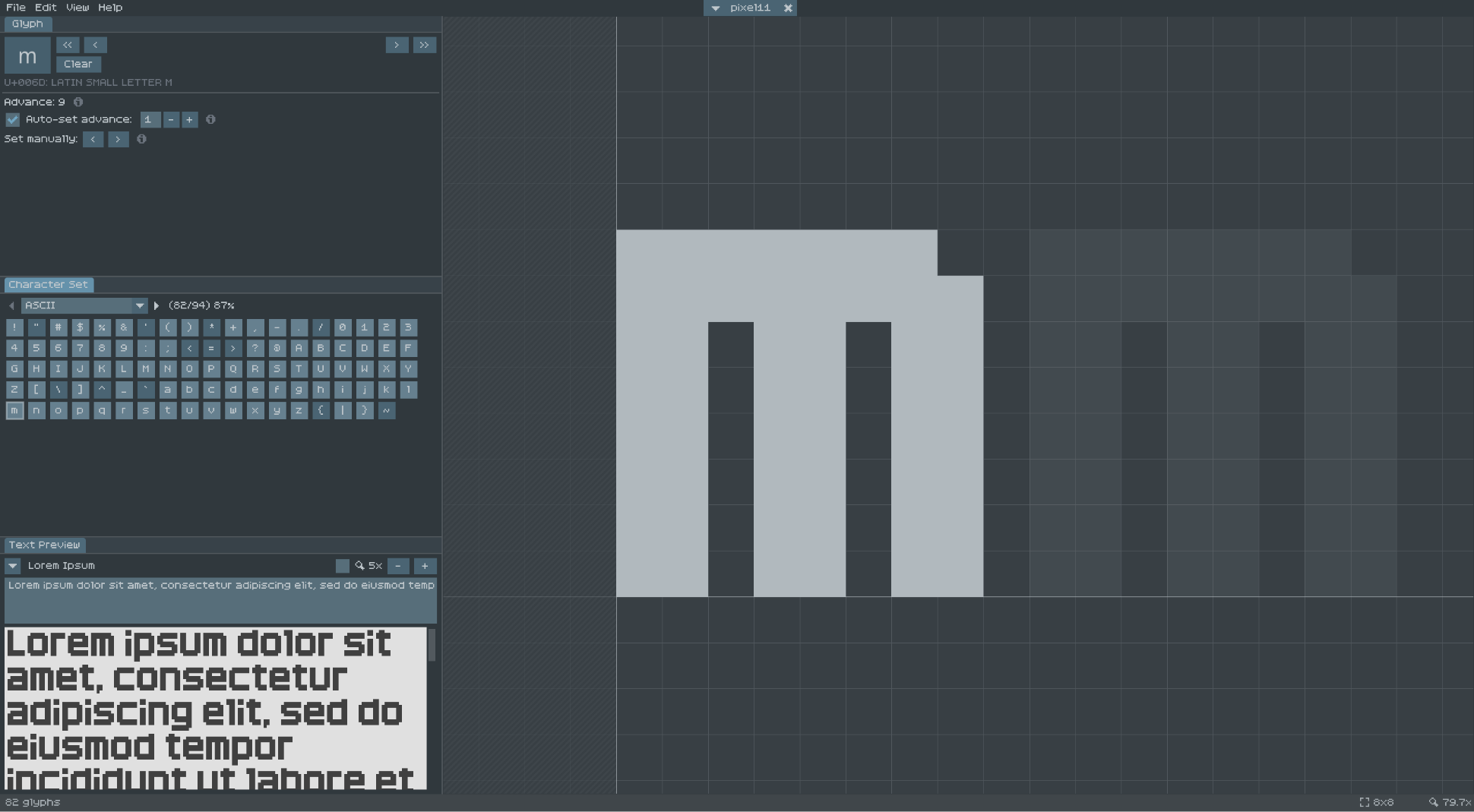Image resolution: width=1474 pixels, height=812 pixels.
Task: Select the capital A glyph in the grid
Action: 299,348
